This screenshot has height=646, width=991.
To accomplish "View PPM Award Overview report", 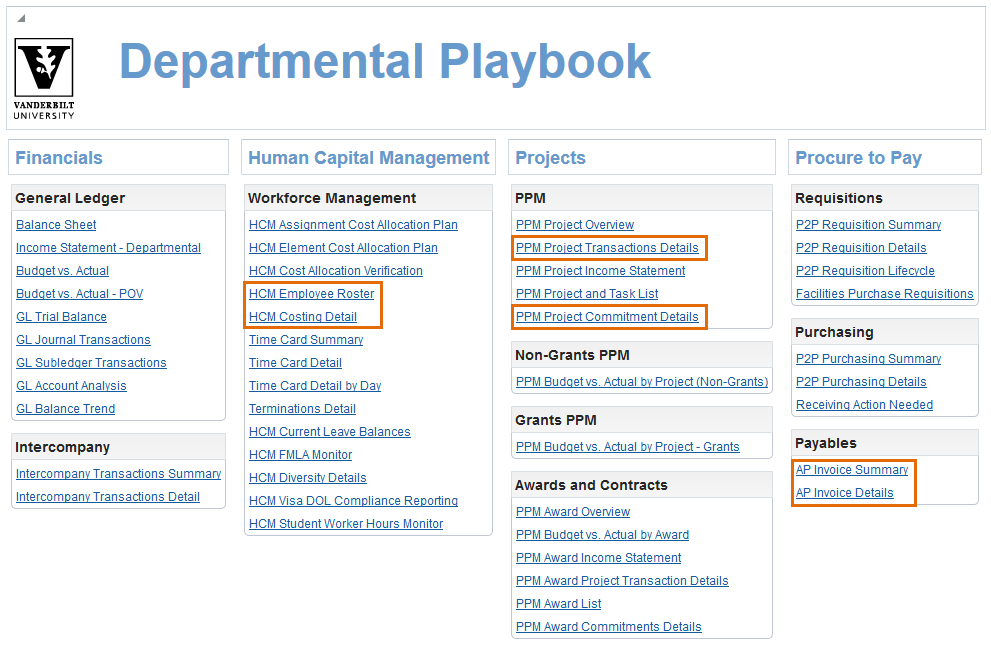I will click(573, 512).
